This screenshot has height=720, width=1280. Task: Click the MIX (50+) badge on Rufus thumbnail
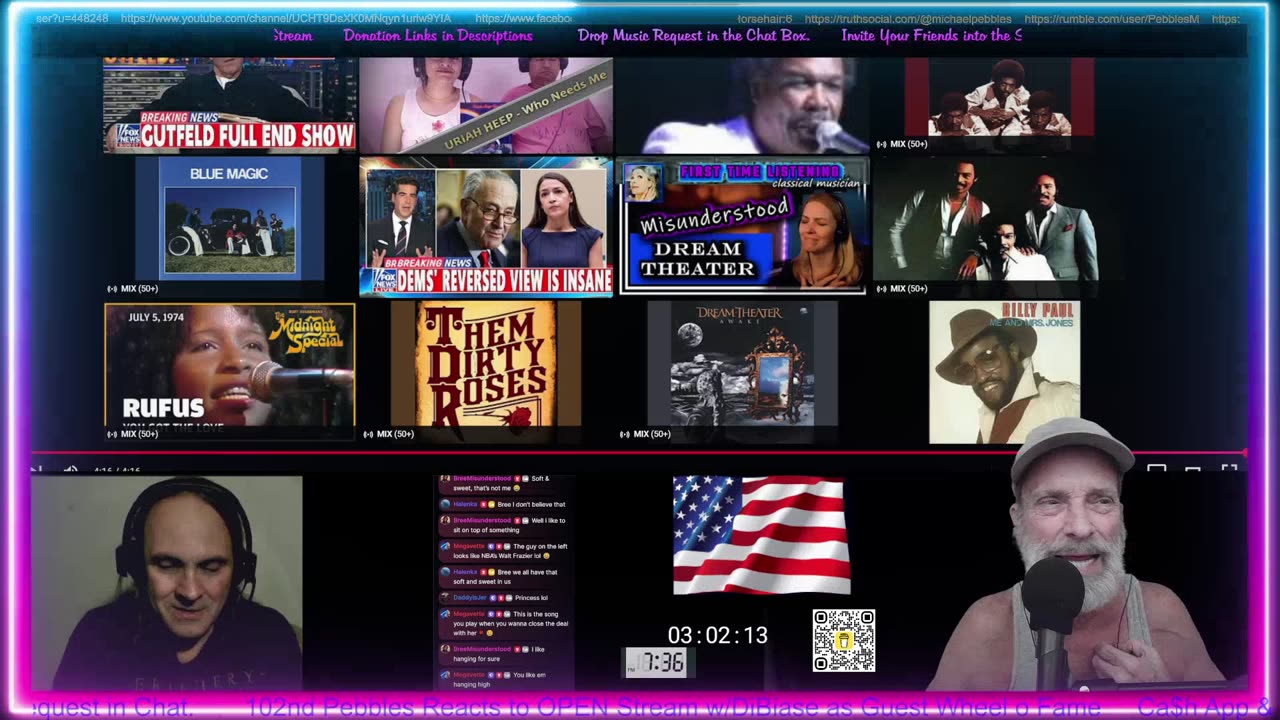coord(133,434)
